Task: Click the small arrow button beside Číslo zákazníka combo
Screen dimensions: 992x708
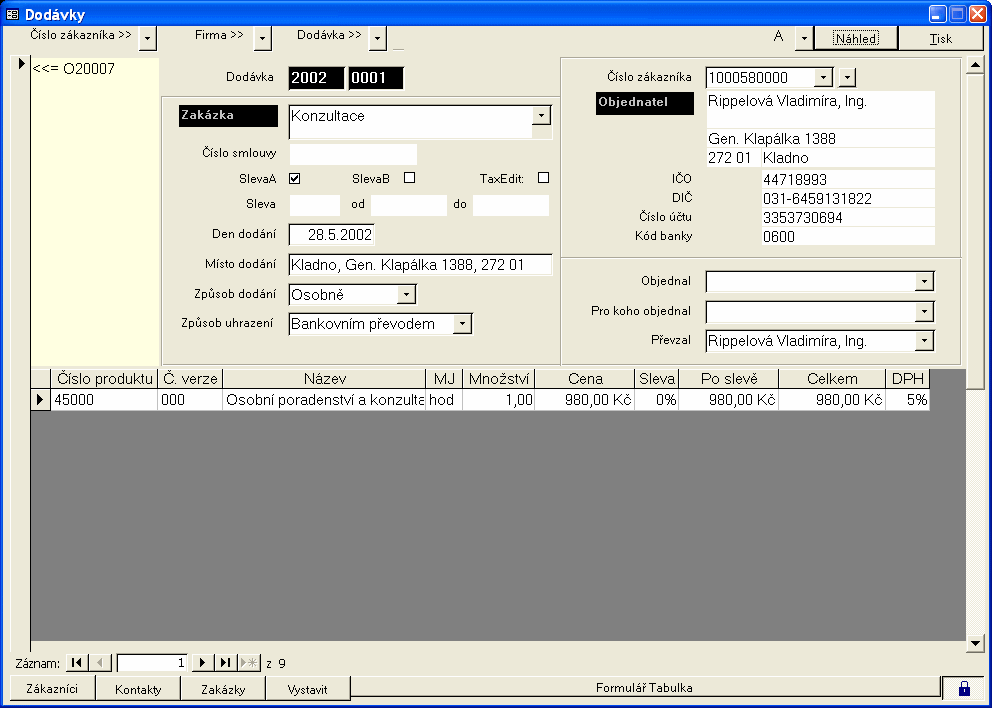Action: click(x=847, y=78)
